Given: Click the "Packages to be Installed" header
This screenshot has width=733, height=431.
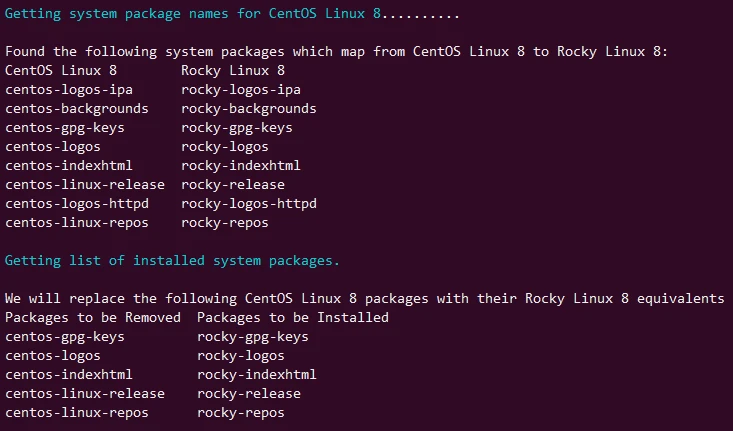Looking at the screenshot, I should (293, 318).
